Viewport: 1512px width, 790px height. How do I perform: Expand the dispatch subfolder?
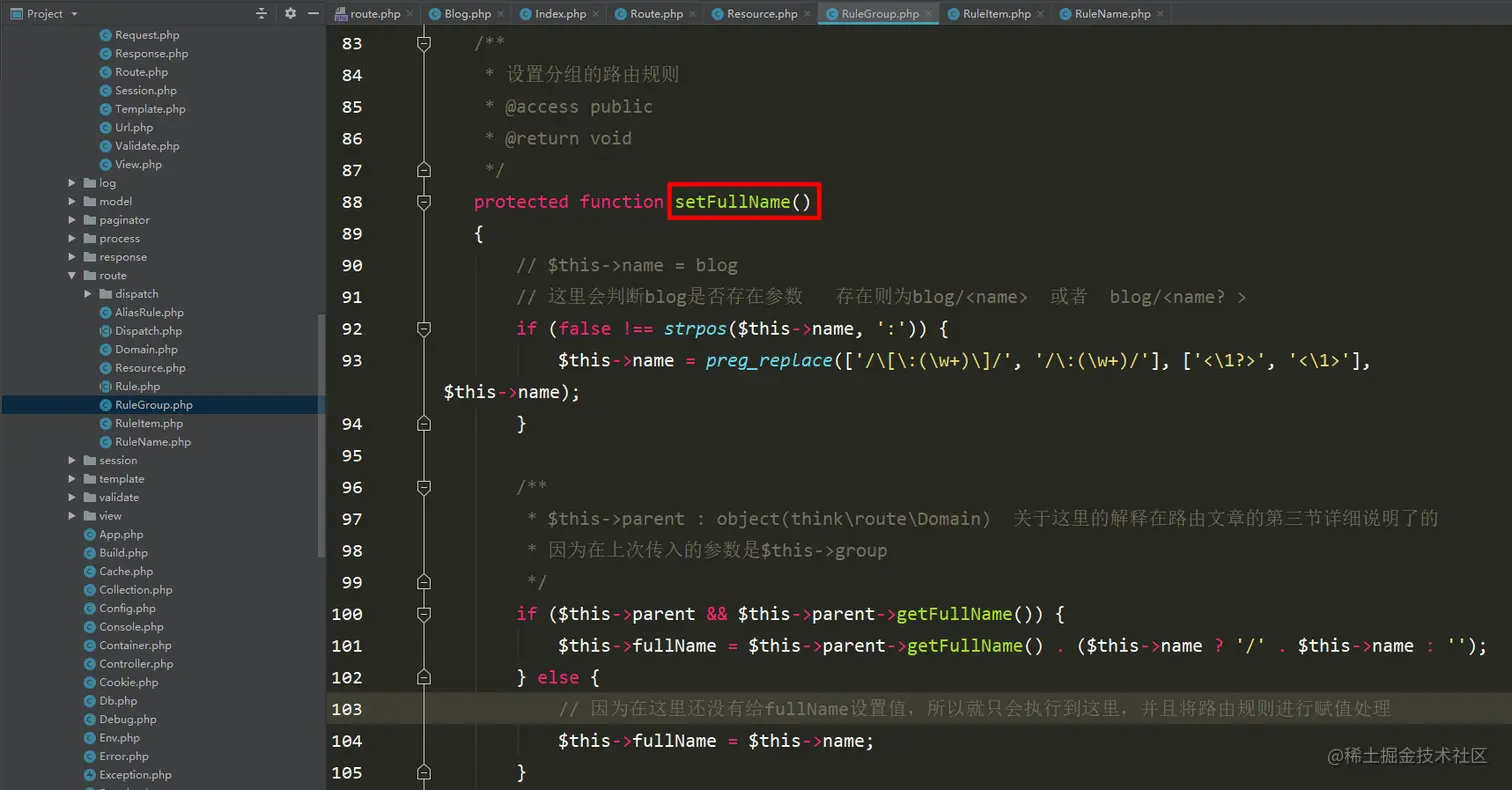click(x=88, y=293)
